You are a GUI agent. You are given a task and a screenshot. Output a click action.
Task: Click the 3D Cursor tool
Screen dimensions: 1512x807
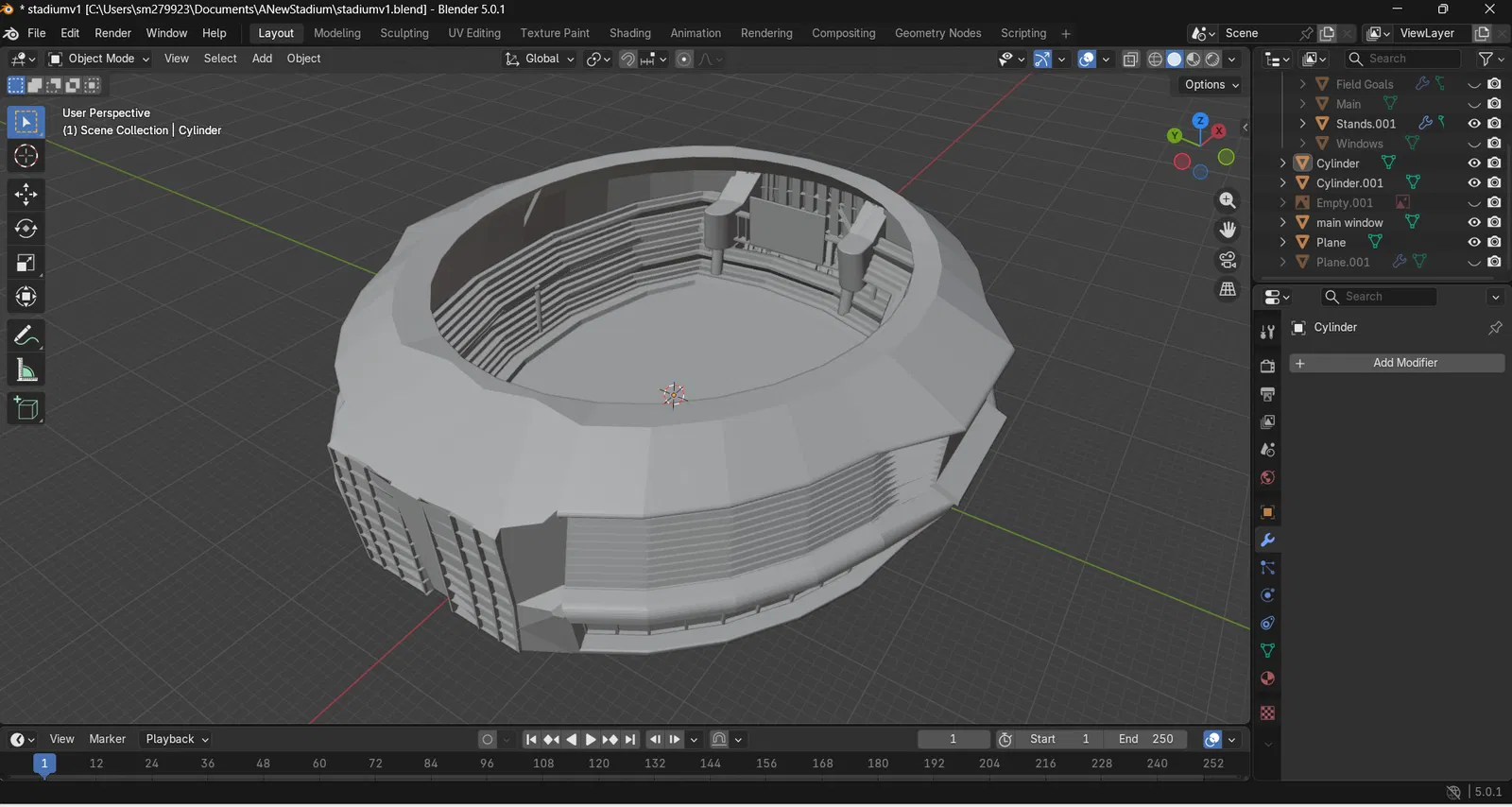[x=26, y=156]
